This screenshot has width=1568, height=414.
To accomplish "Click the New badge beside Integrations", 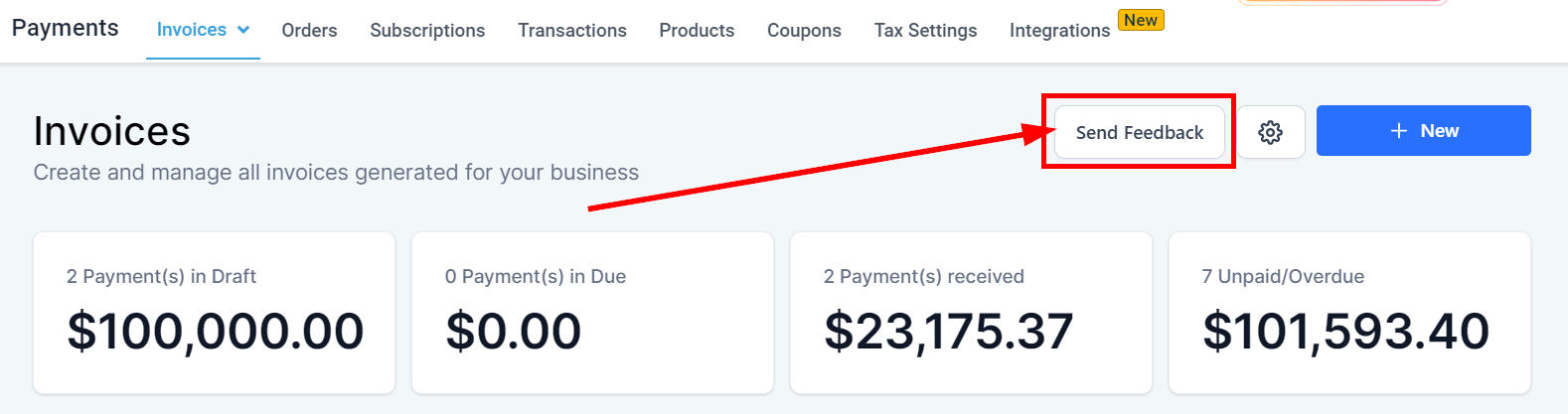I will pyautogui.click(x=1141, y=20).
